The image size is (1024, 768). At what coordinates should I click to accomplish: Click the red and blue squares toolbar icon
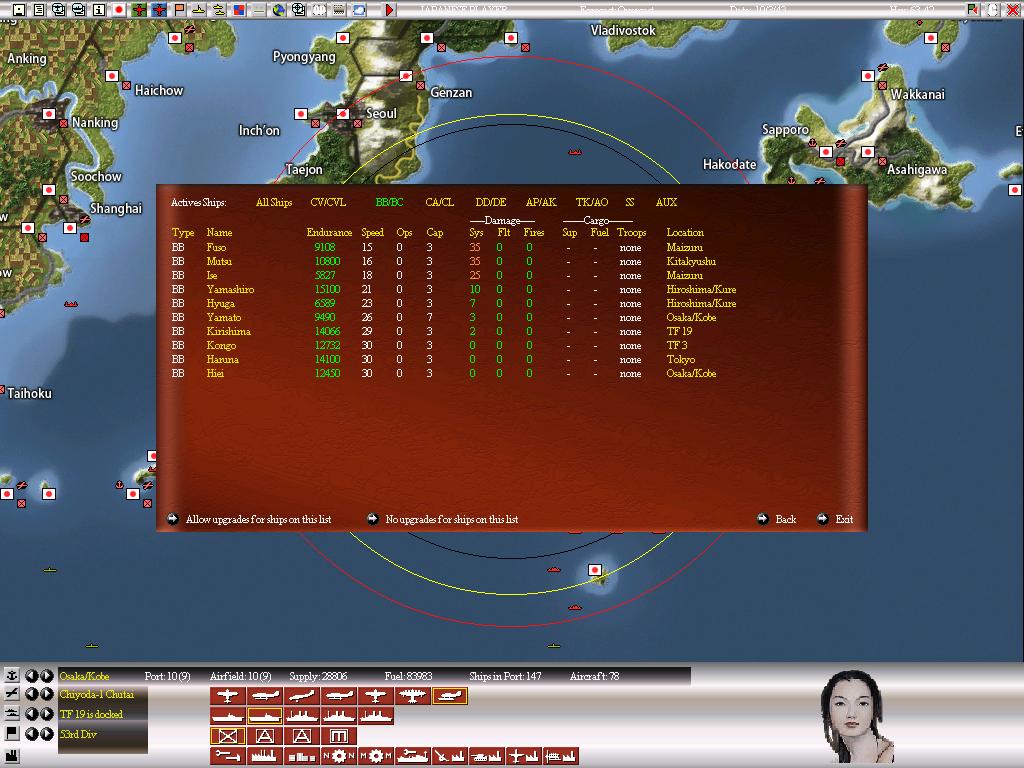tap(239, 10)
